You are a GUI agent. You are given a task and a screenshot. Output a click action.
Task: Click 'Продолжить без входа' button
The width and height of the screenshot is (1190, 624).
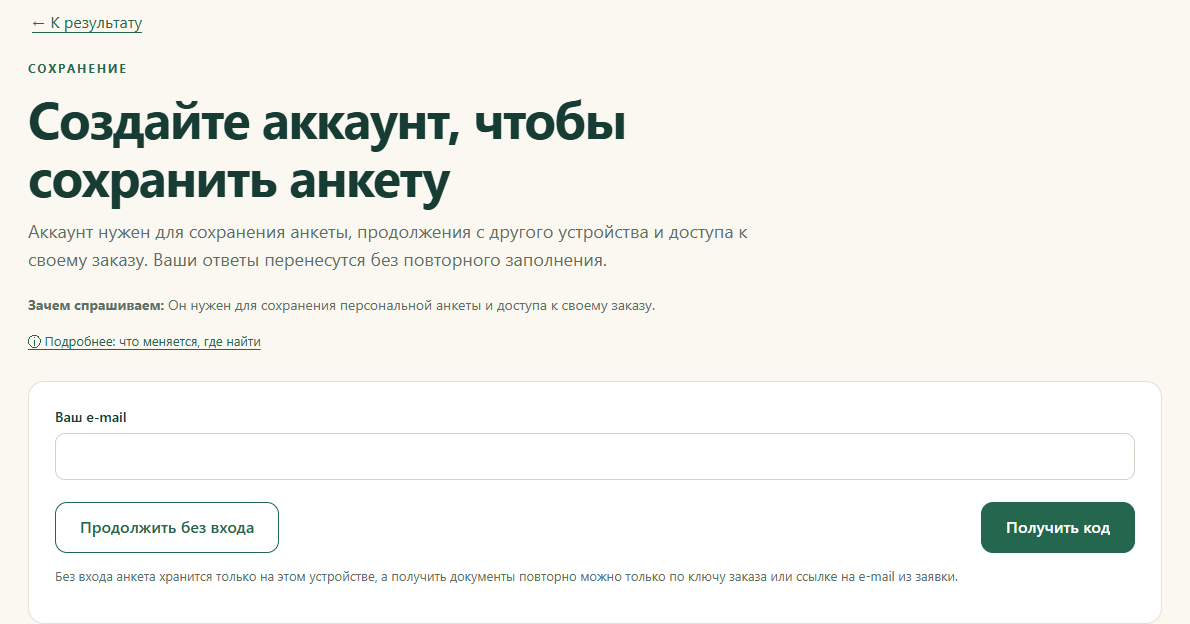(x=167, y=528)
